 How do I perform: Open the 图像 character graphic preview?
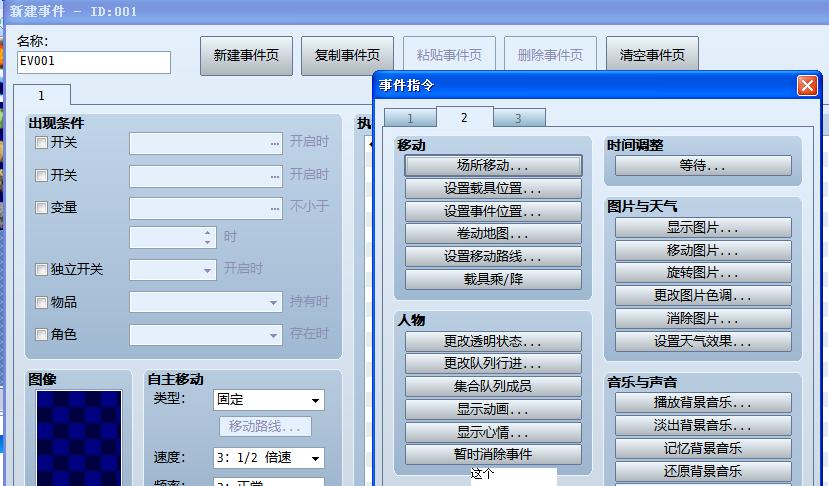point(79,438)
